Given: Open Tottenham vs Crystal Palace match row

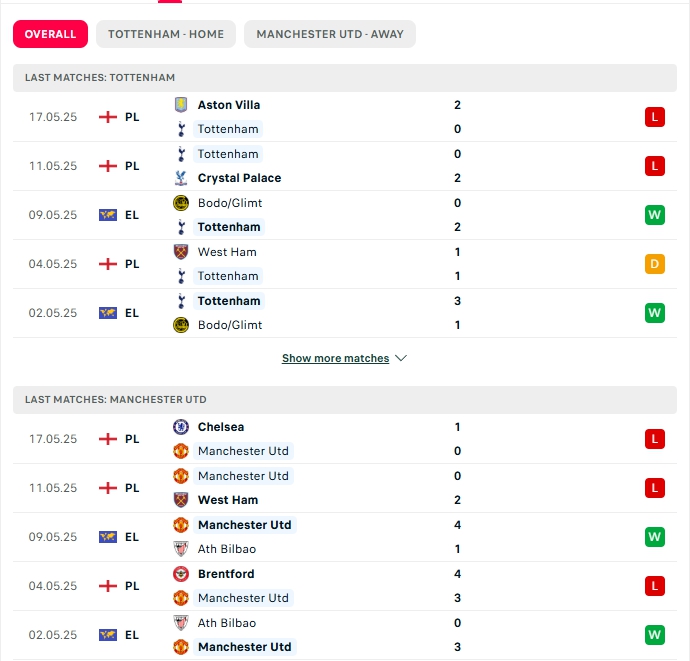Looking at the screenshot, I should click(345, 166).
